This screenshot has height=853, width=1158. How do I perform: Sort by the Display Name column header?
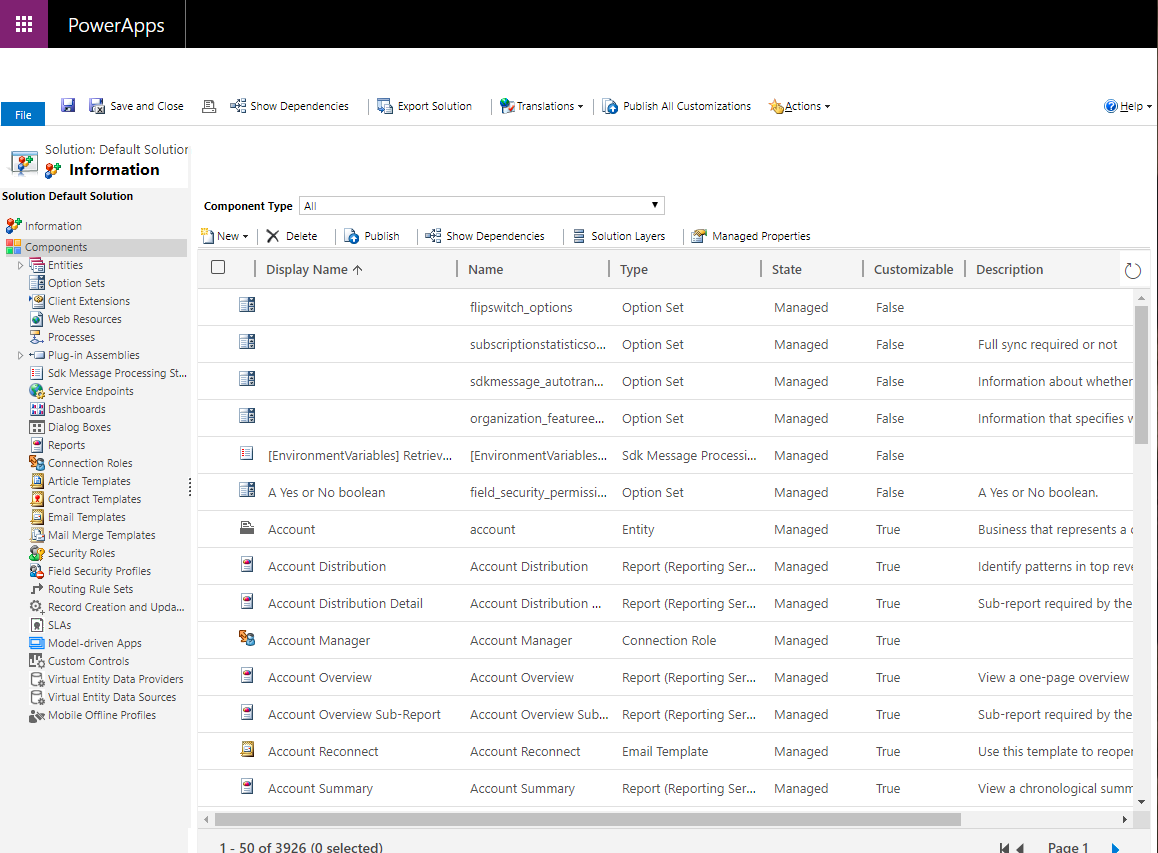point(315,270)
